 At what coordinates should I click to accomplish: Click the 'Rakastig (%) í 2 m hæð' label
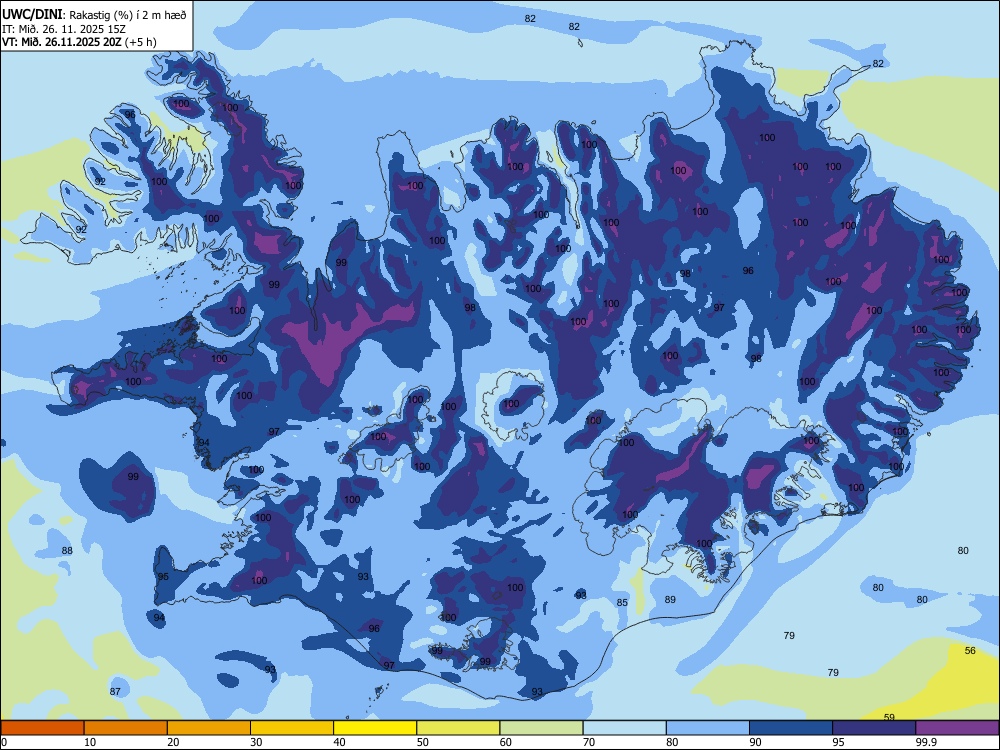[x=128, y=15]
